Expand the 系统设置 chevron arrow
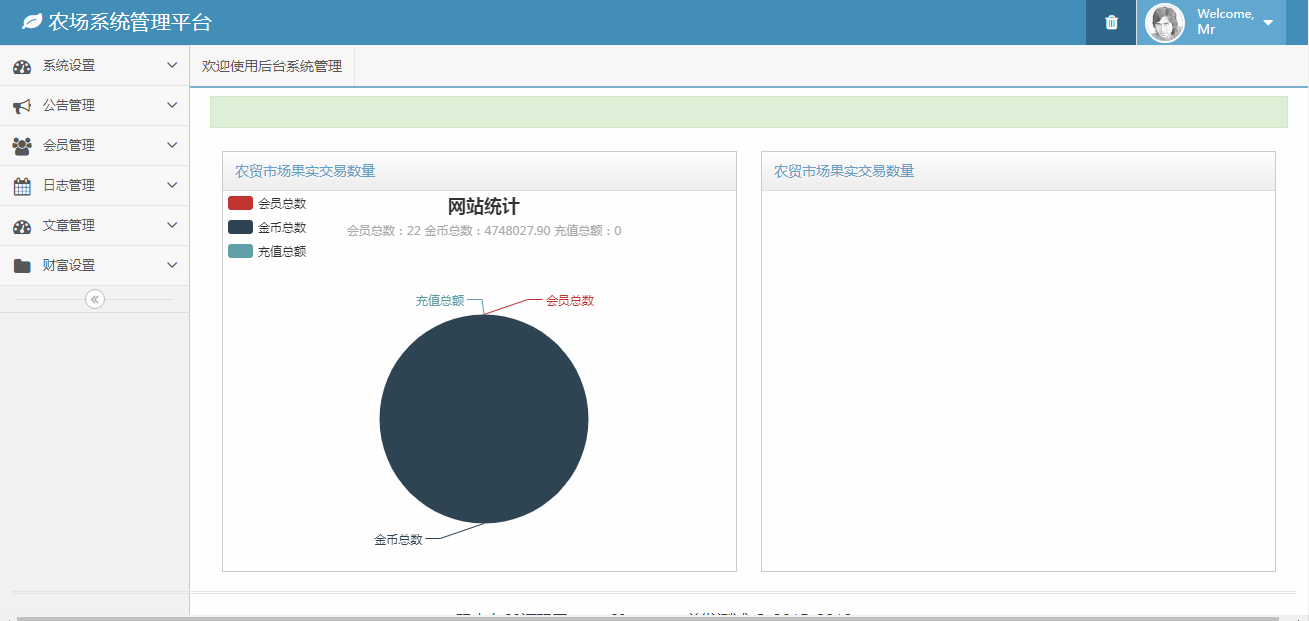 172,66
